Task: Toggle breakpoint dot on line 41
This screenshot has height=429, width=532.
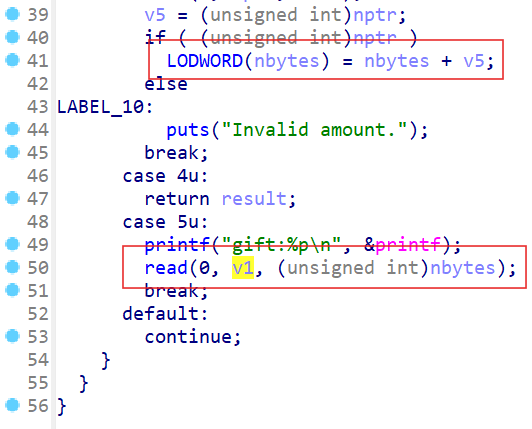Action: (13, 60)
